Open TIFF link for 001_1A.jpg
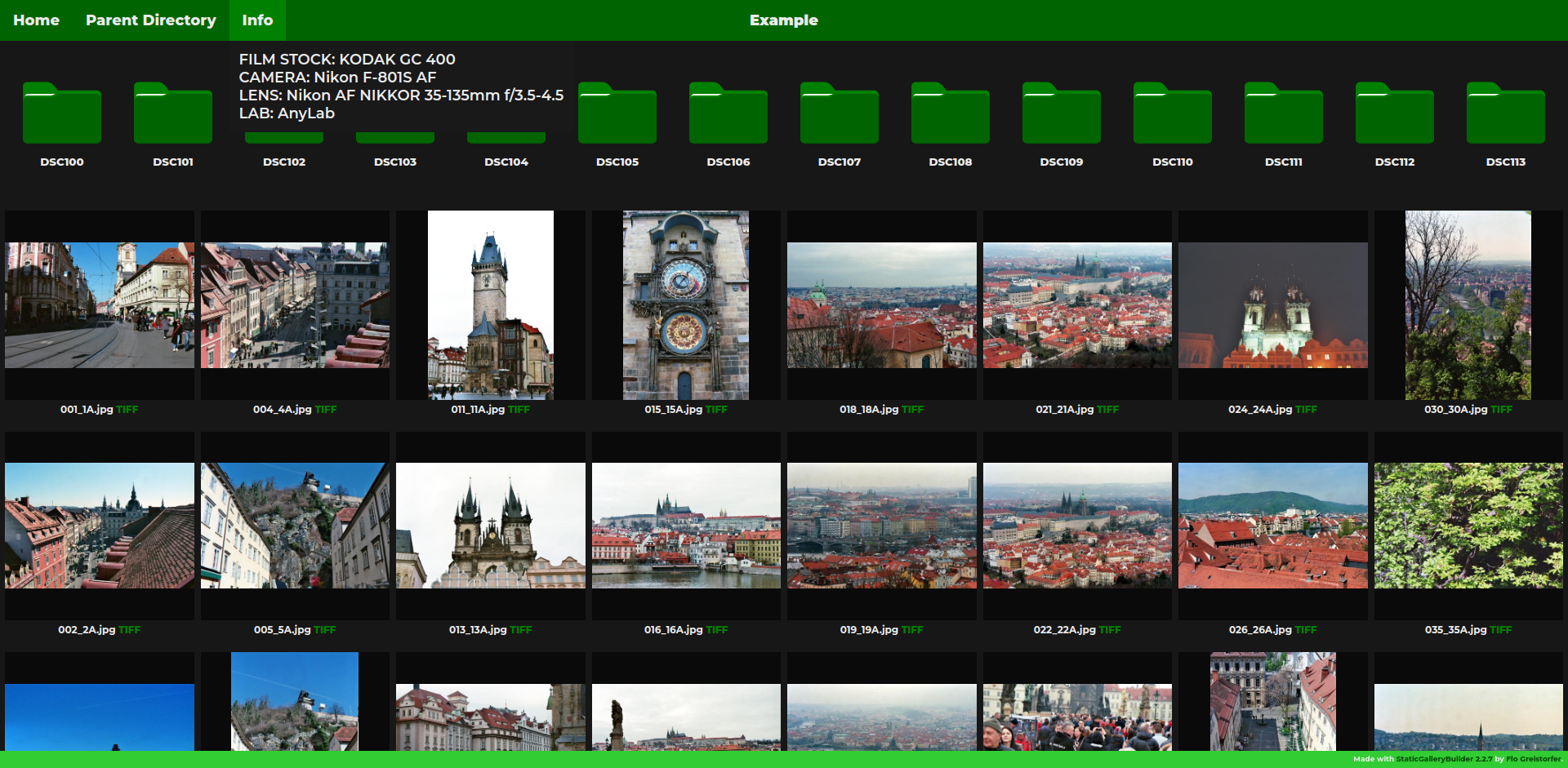The height and width of the screenshot is (768, 1568). [127, 410]
